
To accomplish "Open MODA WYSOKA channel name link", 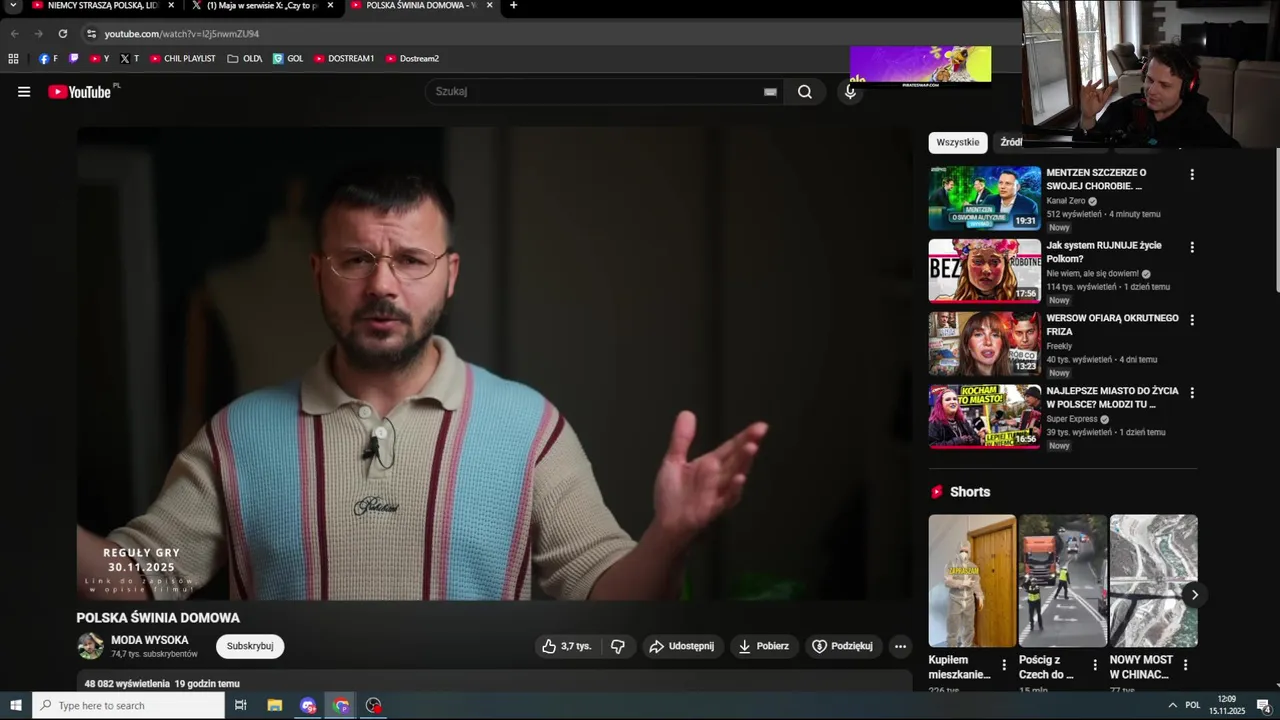I will tap(150, 640).
